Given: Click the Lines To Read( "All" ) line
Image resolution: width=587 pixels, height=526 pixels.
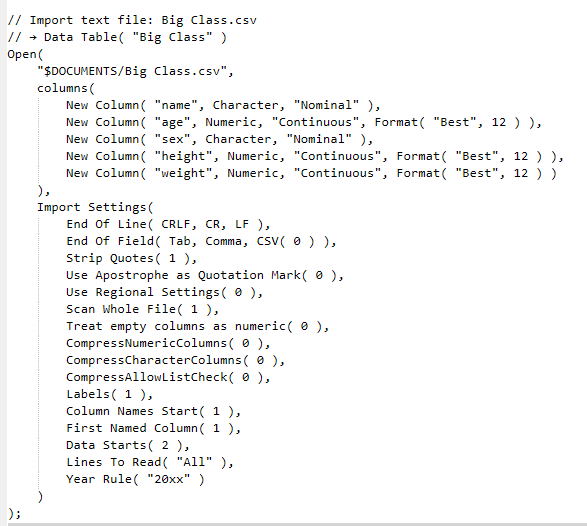Looking at the screenshot, I should click(150, 462).
